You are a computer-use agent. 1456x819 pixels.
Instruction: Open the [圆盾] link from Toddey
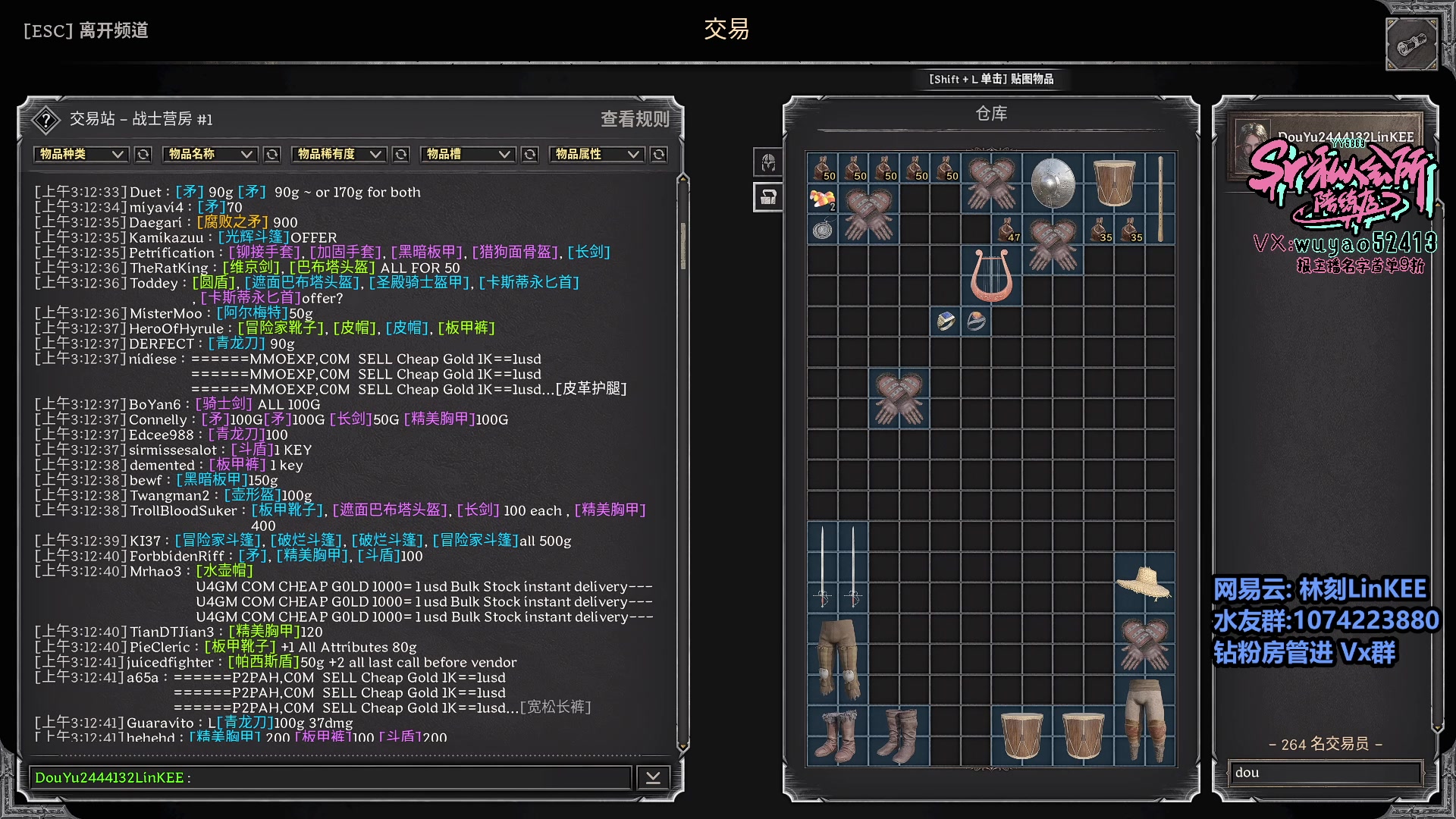(x=214, y=283)
